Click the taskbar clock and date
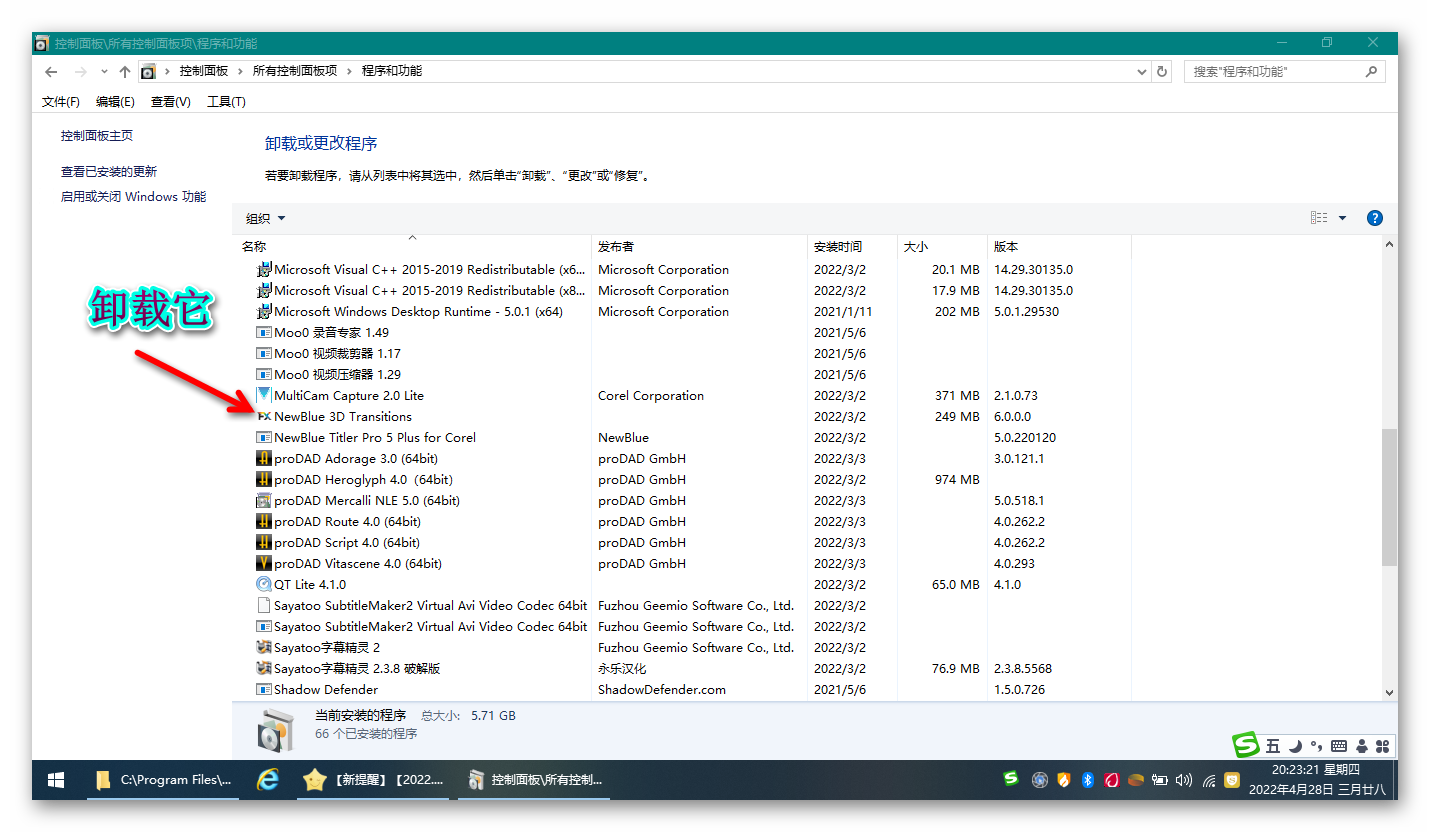This screenshot has height=832, width=1430. tap(1316, 780)
